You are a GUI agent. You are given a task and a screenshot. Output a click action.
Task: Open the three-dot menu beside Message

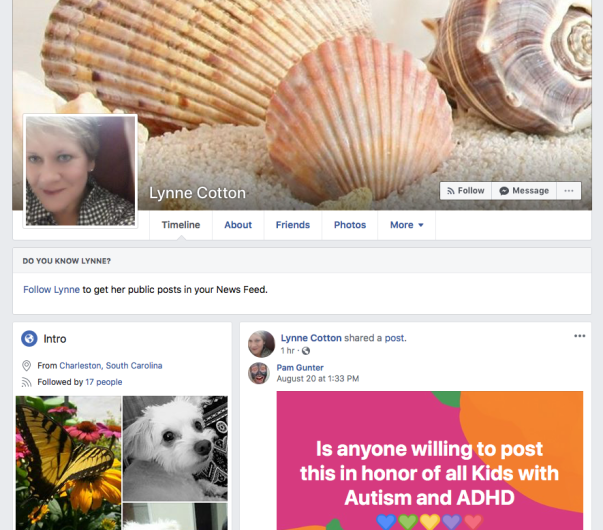[569, 191]
